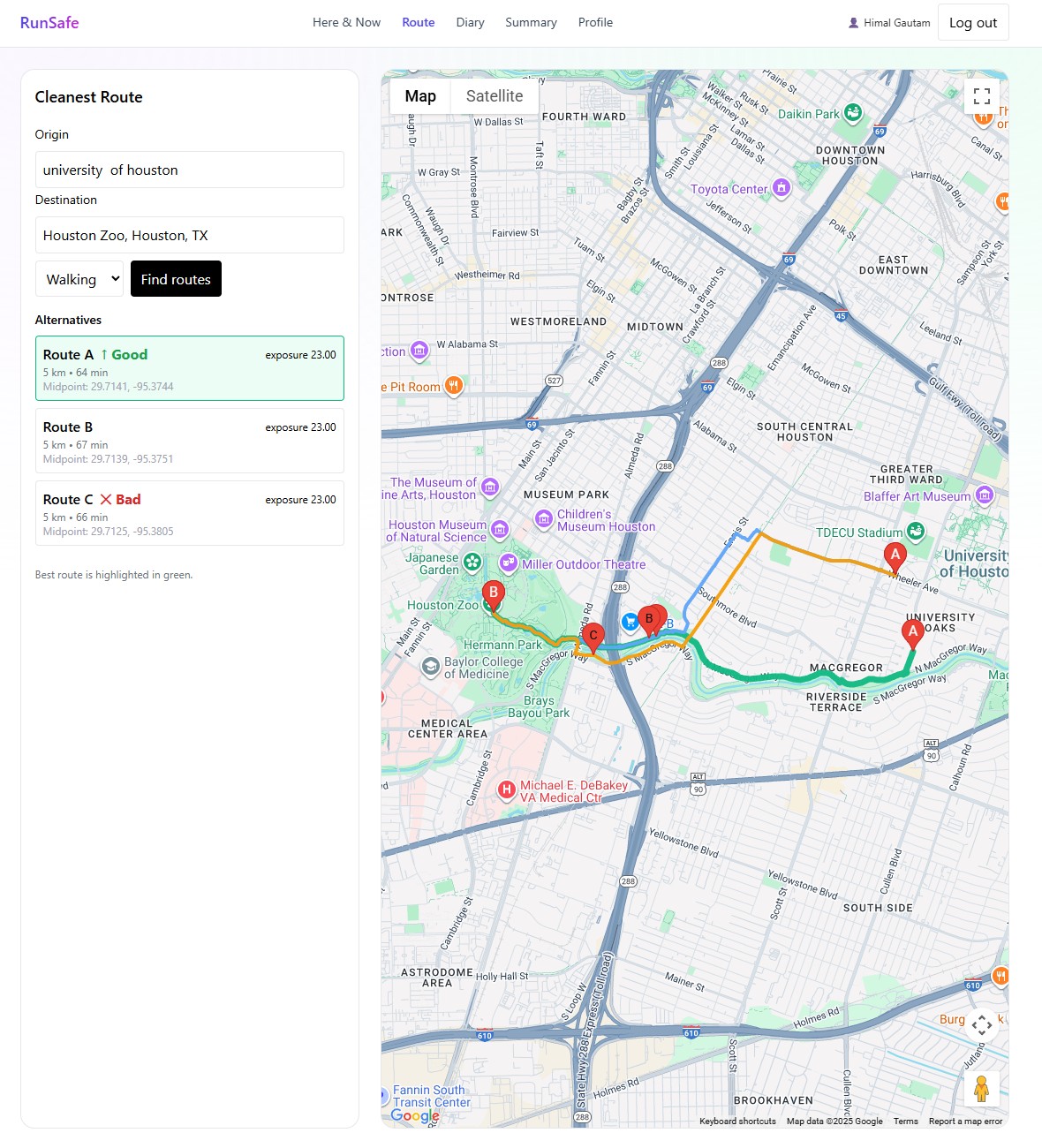Open the Here & Now page
The image size is (1042, 1148).
(x=346, y=22)
